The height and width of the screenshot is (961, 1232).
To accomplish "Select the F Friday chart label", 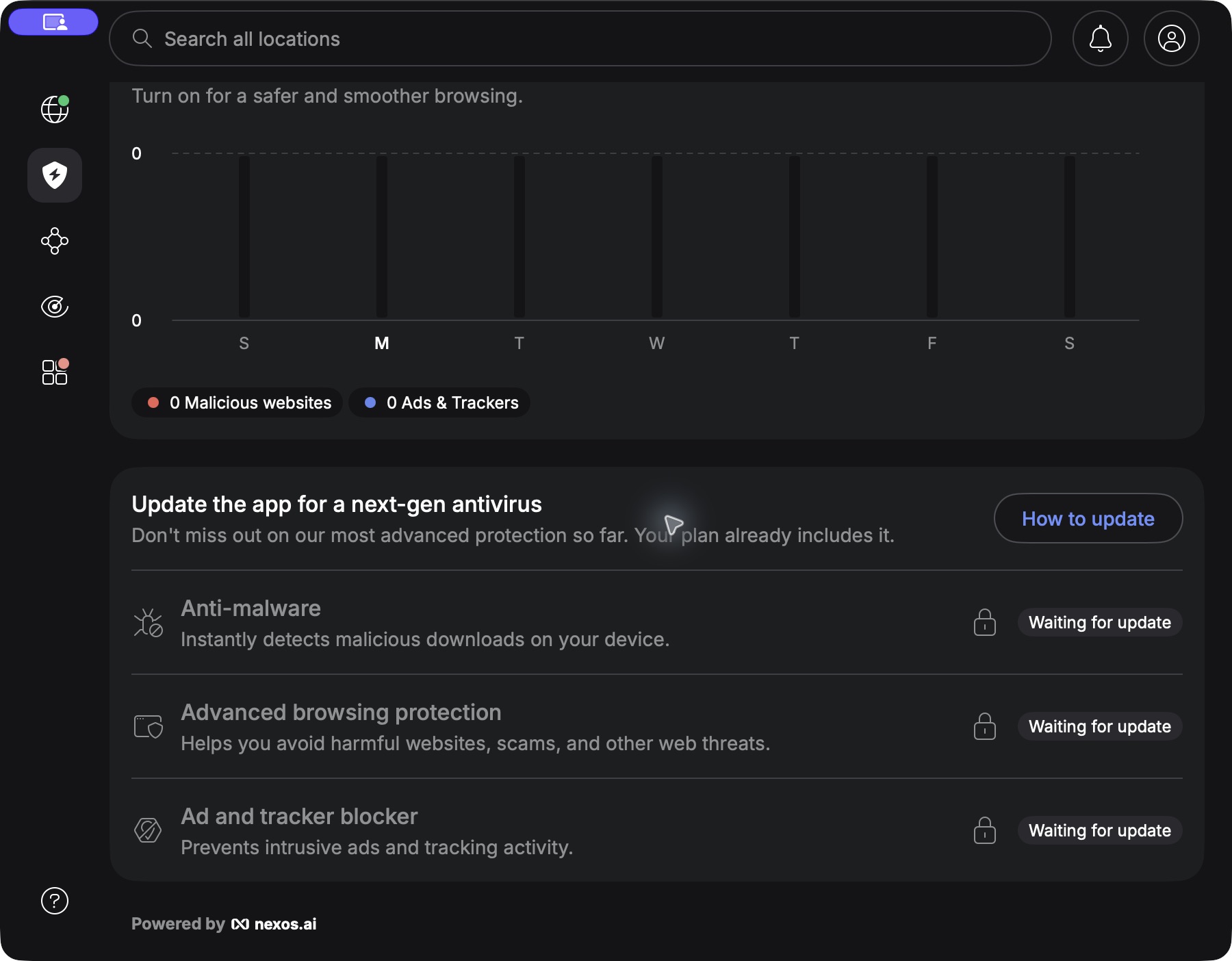I will point(932,343).
